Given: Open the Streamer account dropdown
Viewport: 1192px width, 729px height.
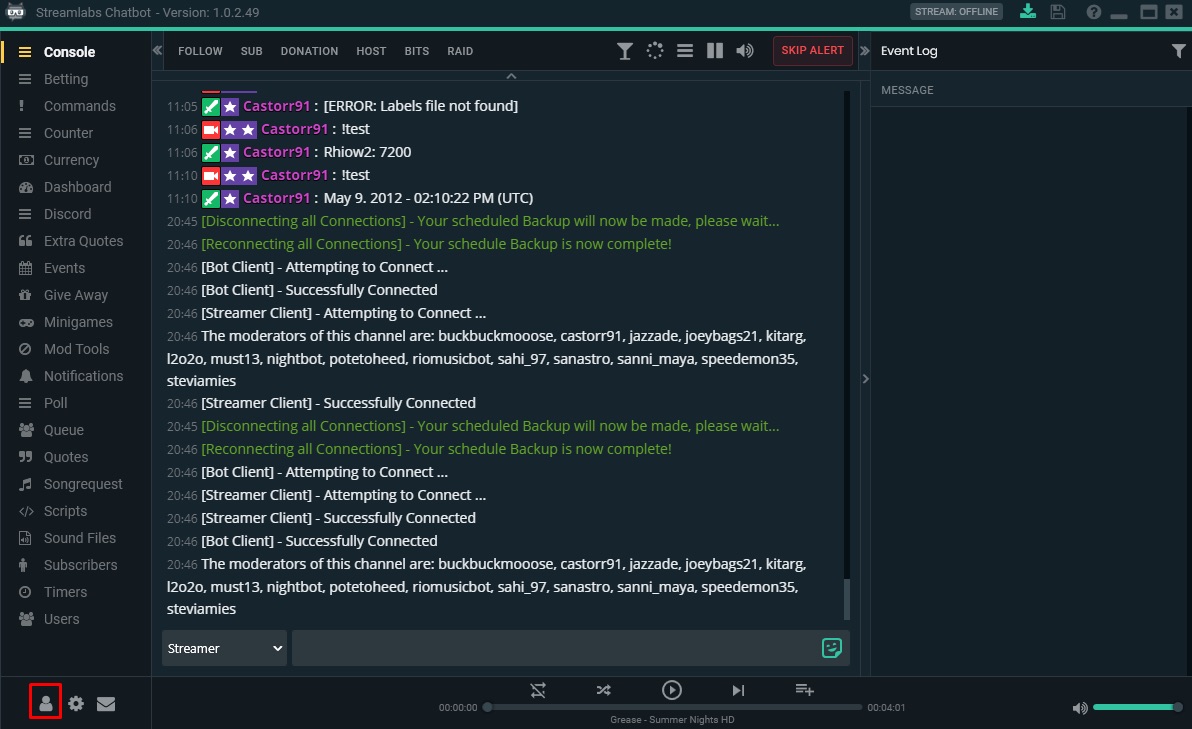Looking at the screenshot, I should click(224, 648).
